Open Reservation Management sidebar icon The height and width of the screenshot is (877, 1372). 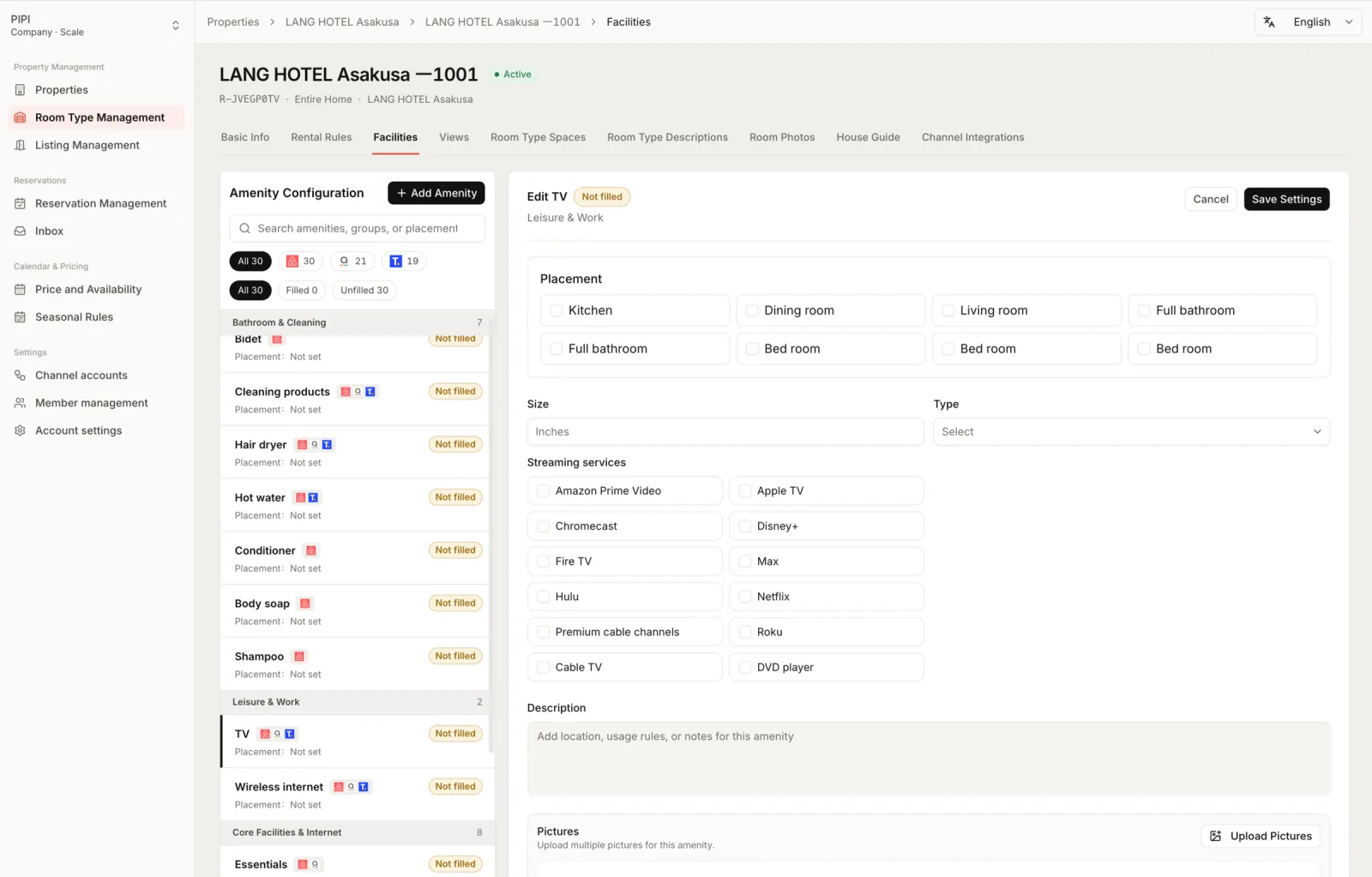click(20, 203)
